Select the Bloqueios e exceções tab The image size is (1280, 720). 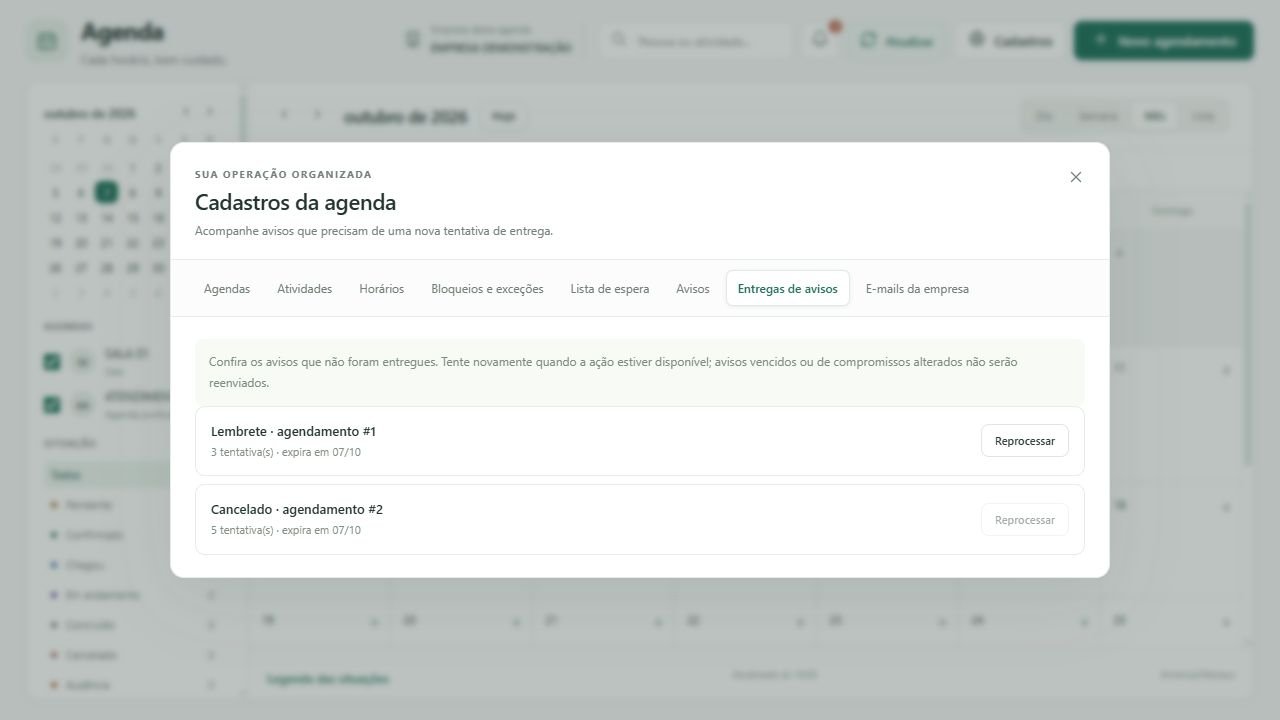487,289
